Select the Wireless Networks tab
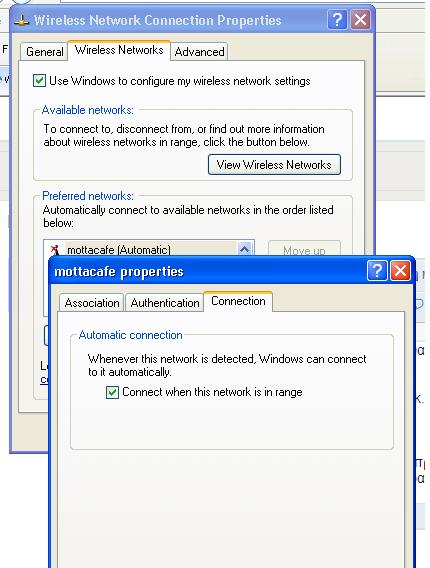430x568 pixels. (x=119, y=50)
